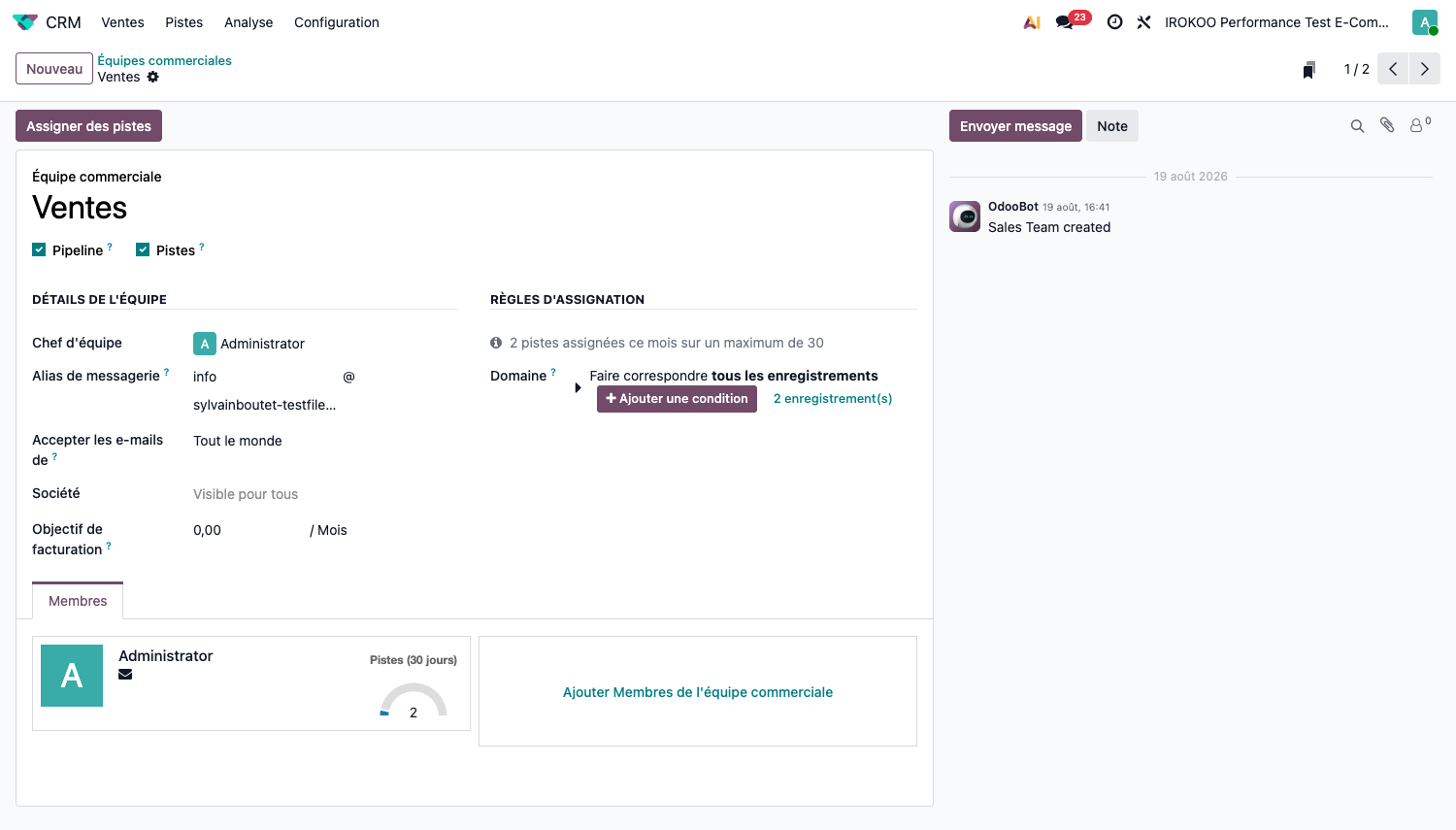Click the gear icon beside Ventes breadcrumb
The width and height of the screenshot is (1456, 830).
click(x=153, y=77)
